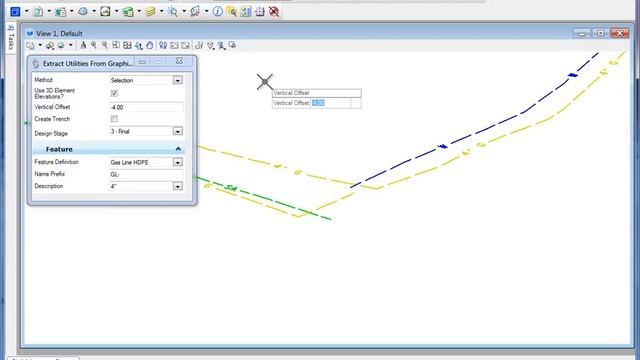Close the Extract Utilities From Graphics dialog
This screenshot has height=360, width=640.
click(179, 61)
